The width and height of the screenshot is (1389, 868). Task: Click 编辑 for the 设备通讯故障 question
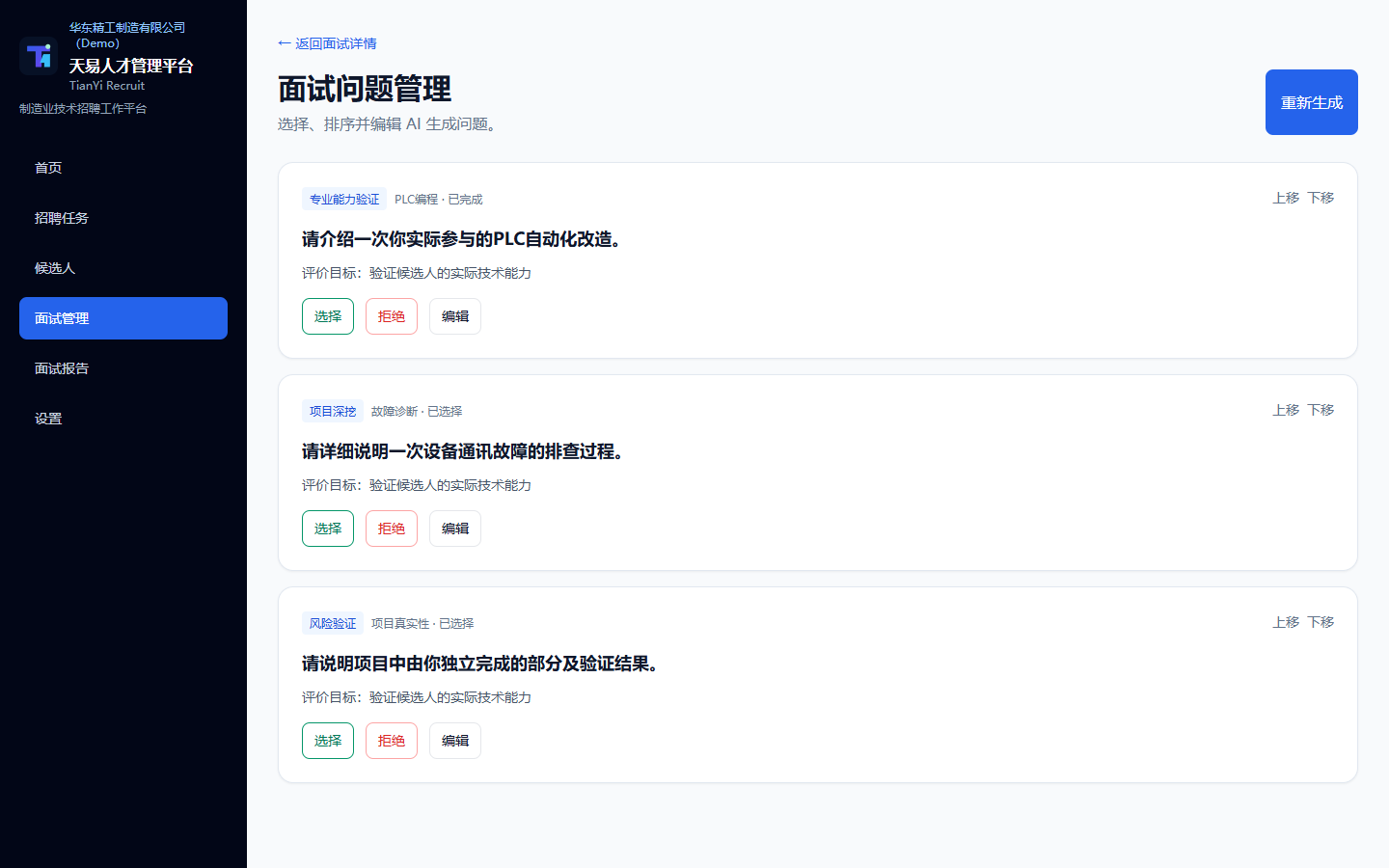[x=455, y=529]
